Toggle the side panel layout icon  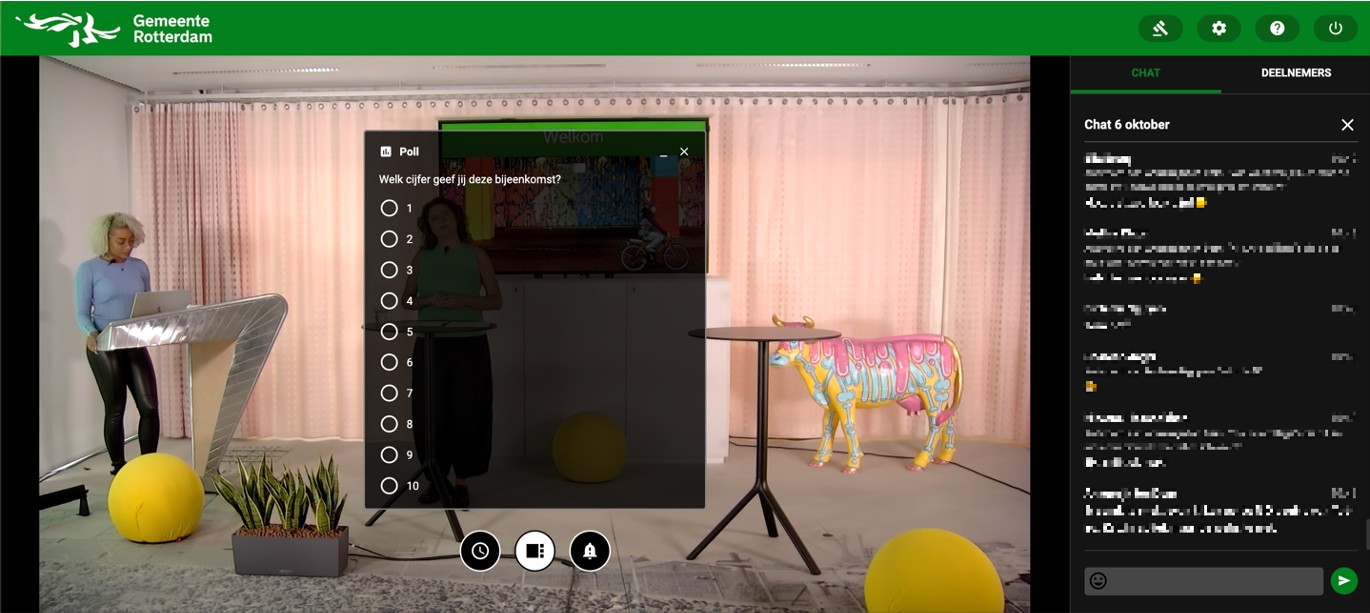[x=535, y=551]
